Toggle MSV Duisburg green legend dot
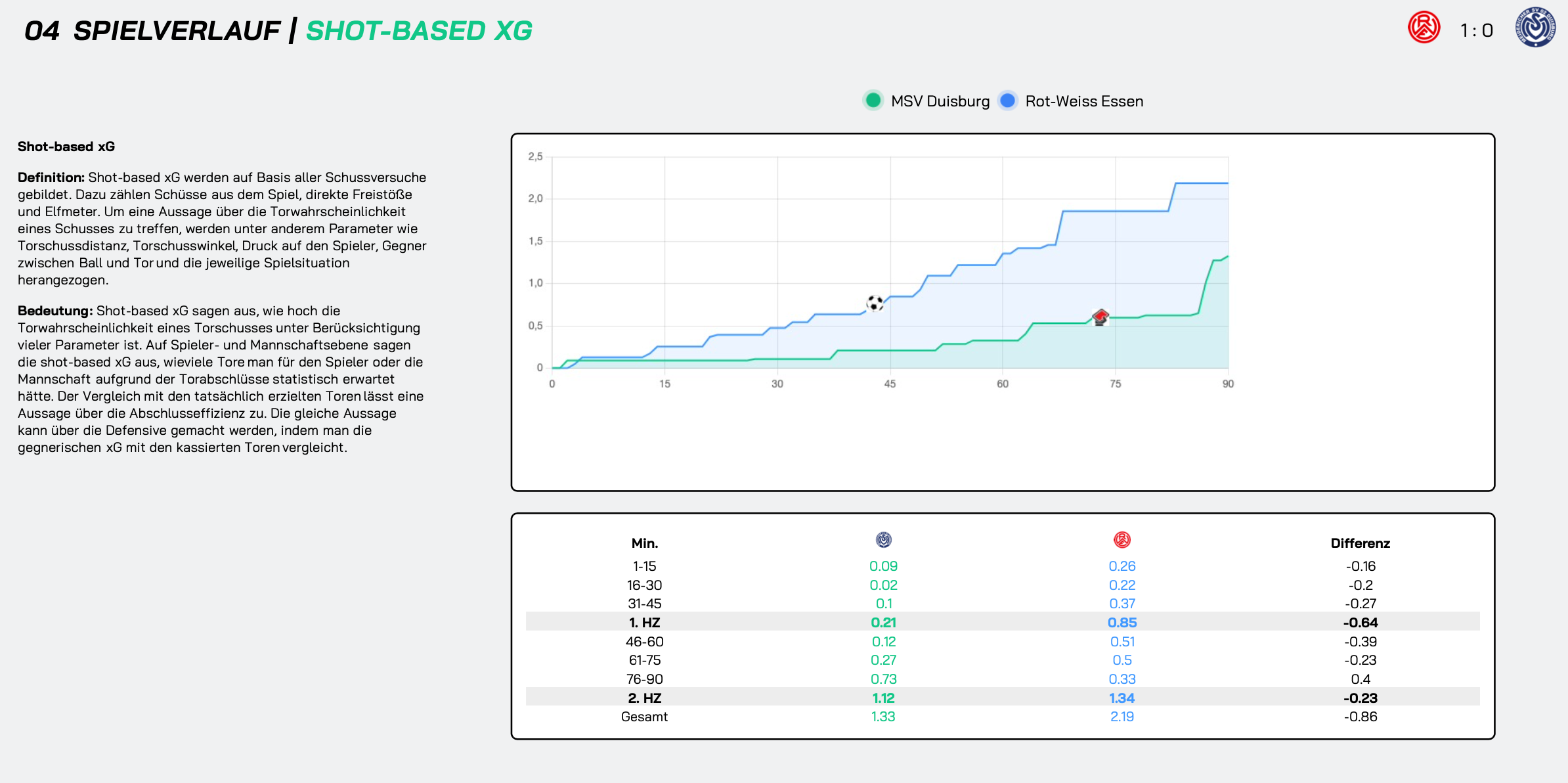The height and width of the screenshot is (783, 1568). pyautogui.click(x=873, y=101)
